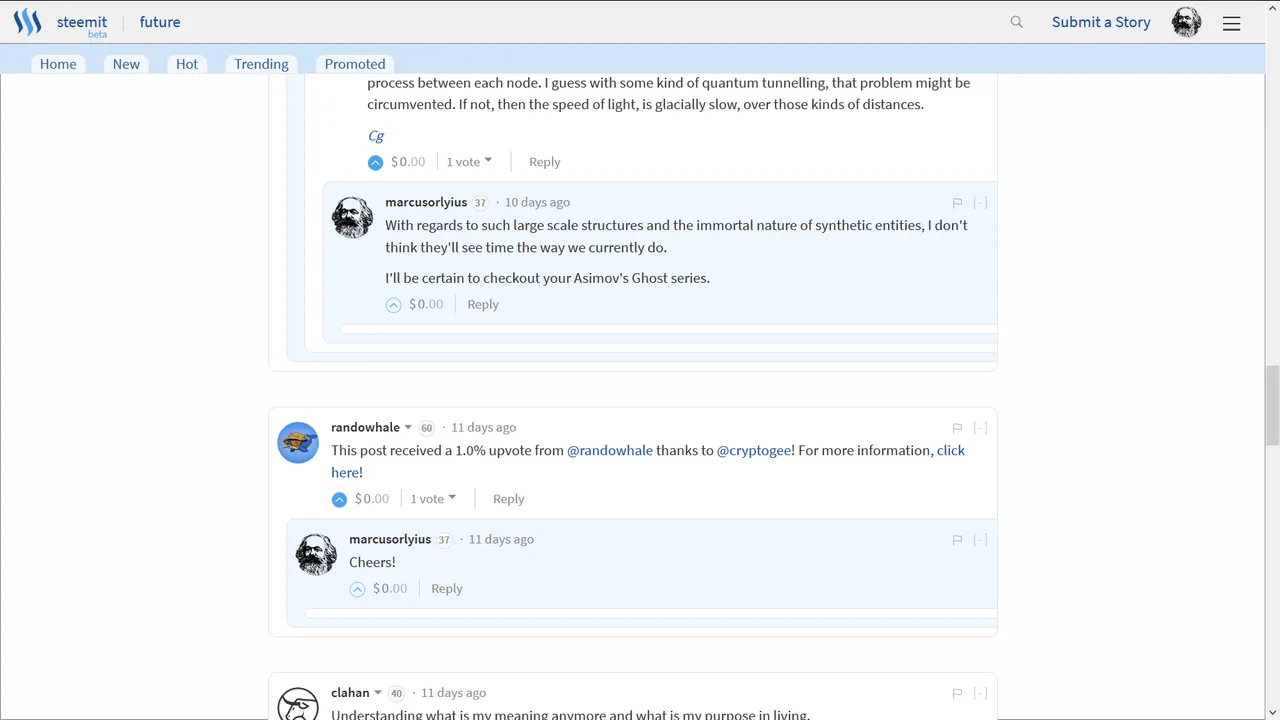Upvote the comment signed Cg
1280x720 pixels.
tap(376, 162)
